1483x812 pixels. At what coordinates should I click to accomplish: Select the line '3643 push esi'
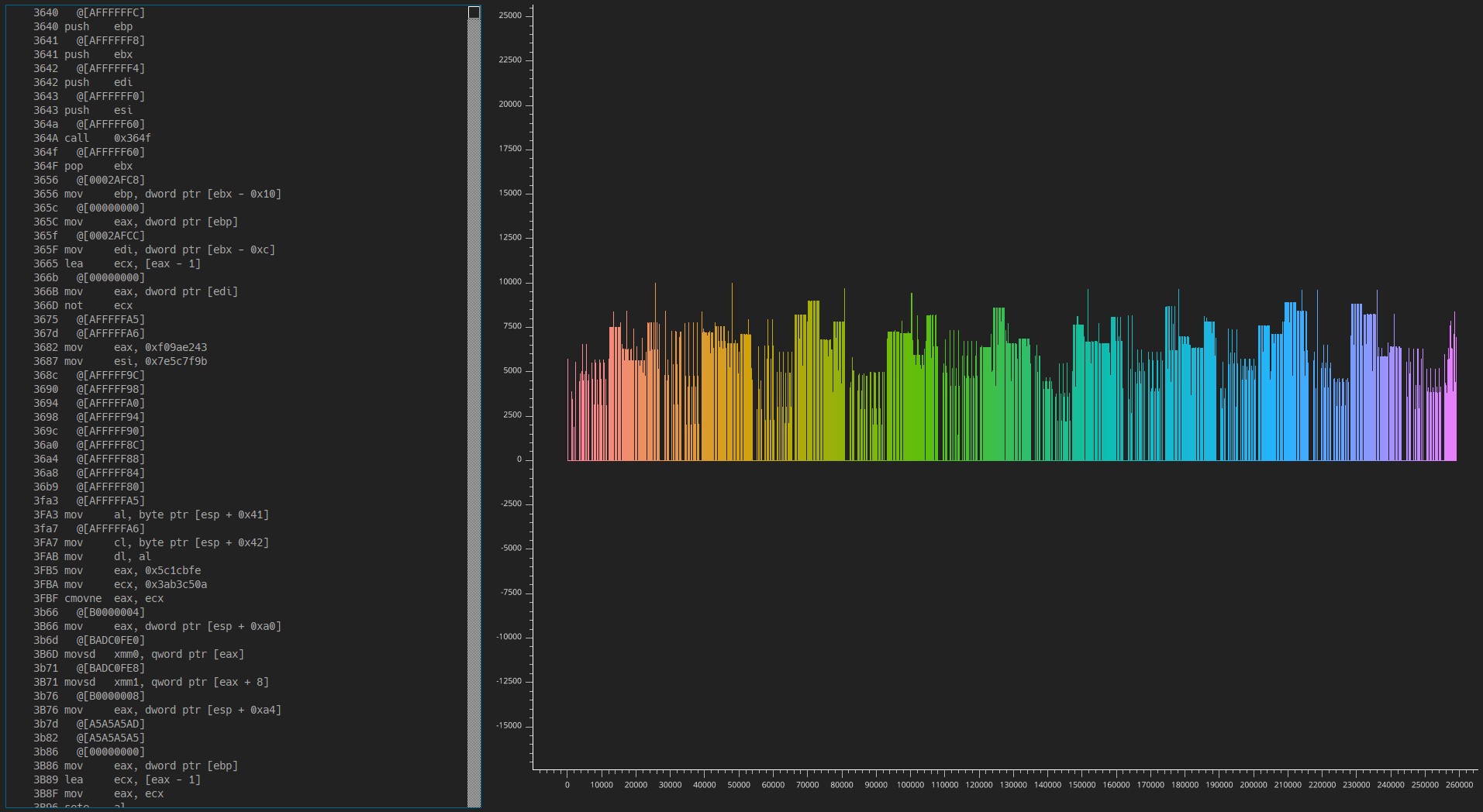[x=236, y=110]
